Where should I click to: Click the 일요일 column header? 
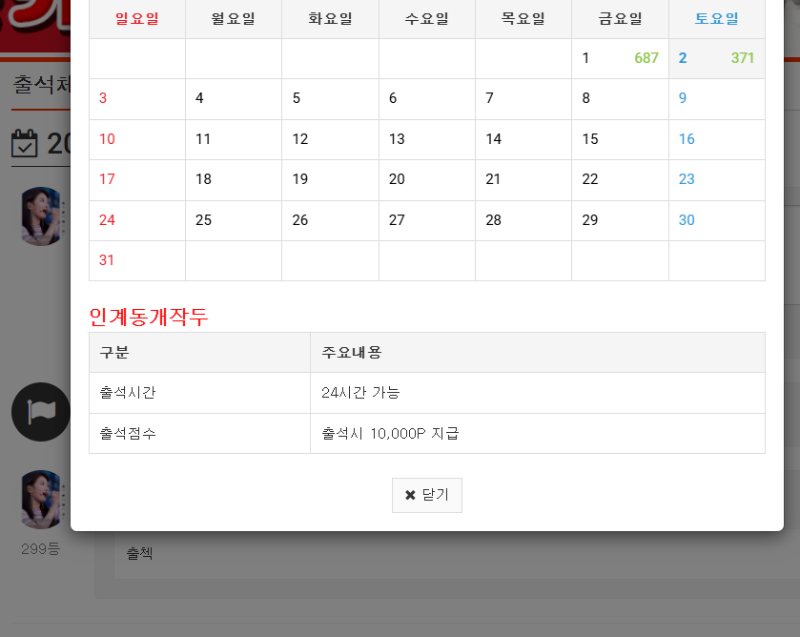(x=137, y=19)
